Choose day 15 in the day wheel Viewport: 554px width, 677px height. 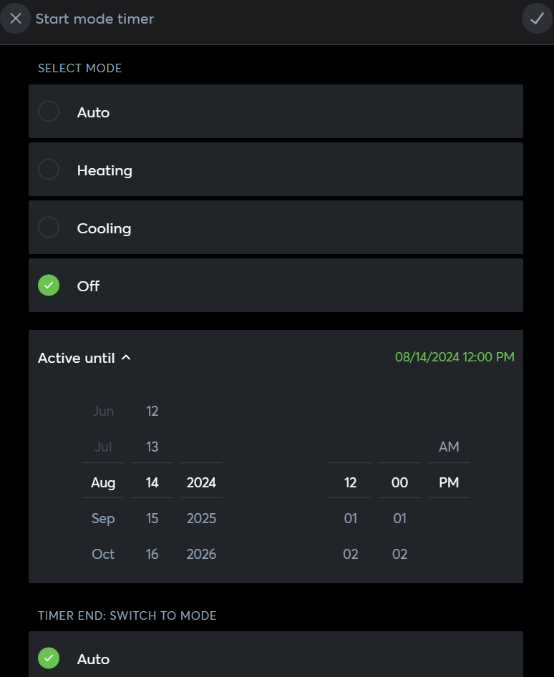[x=152, y=518]
